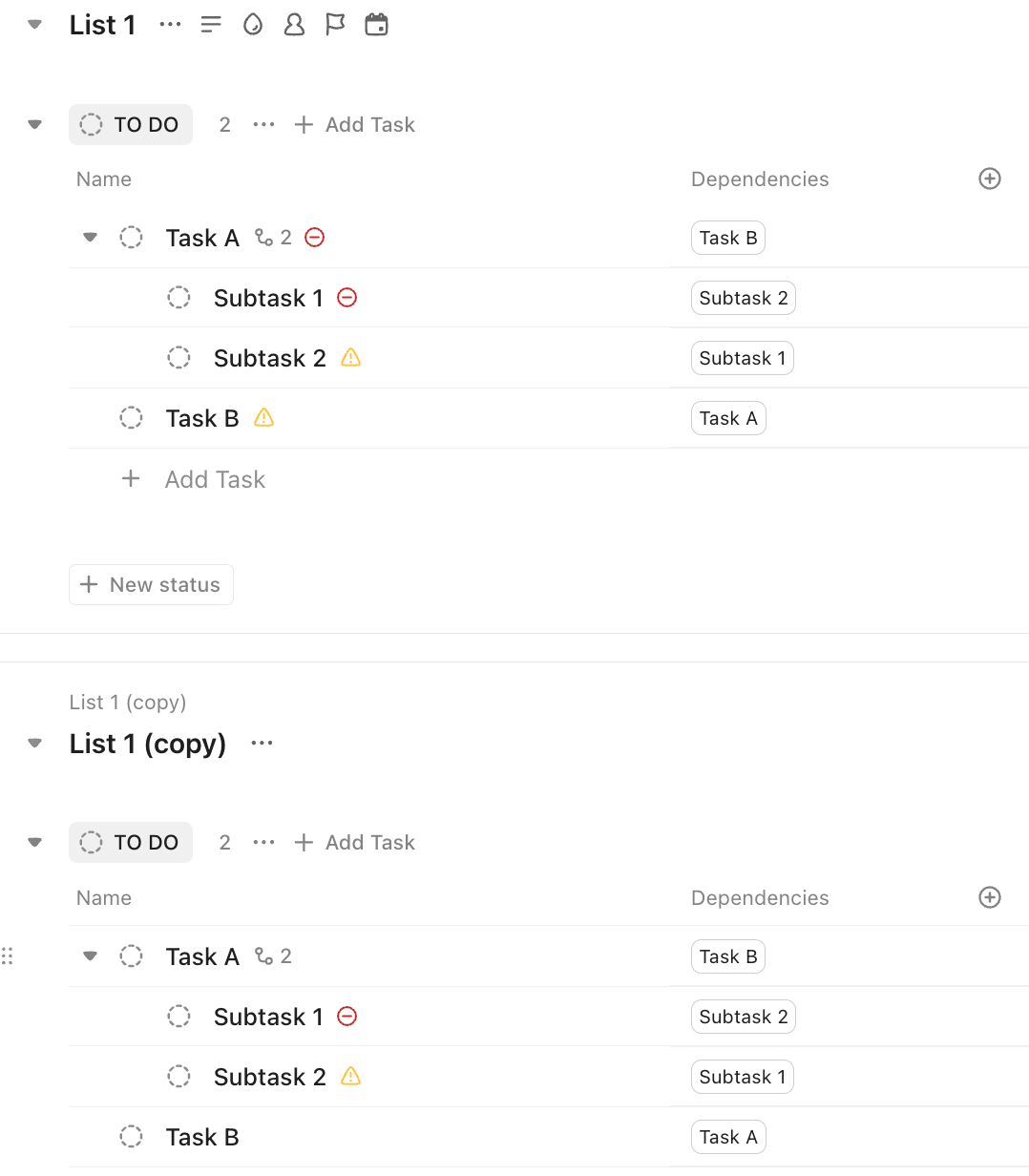Collapse the List 1 (copy) section arrow
Screen dimensions: 1029x1176
pos(35,744)
